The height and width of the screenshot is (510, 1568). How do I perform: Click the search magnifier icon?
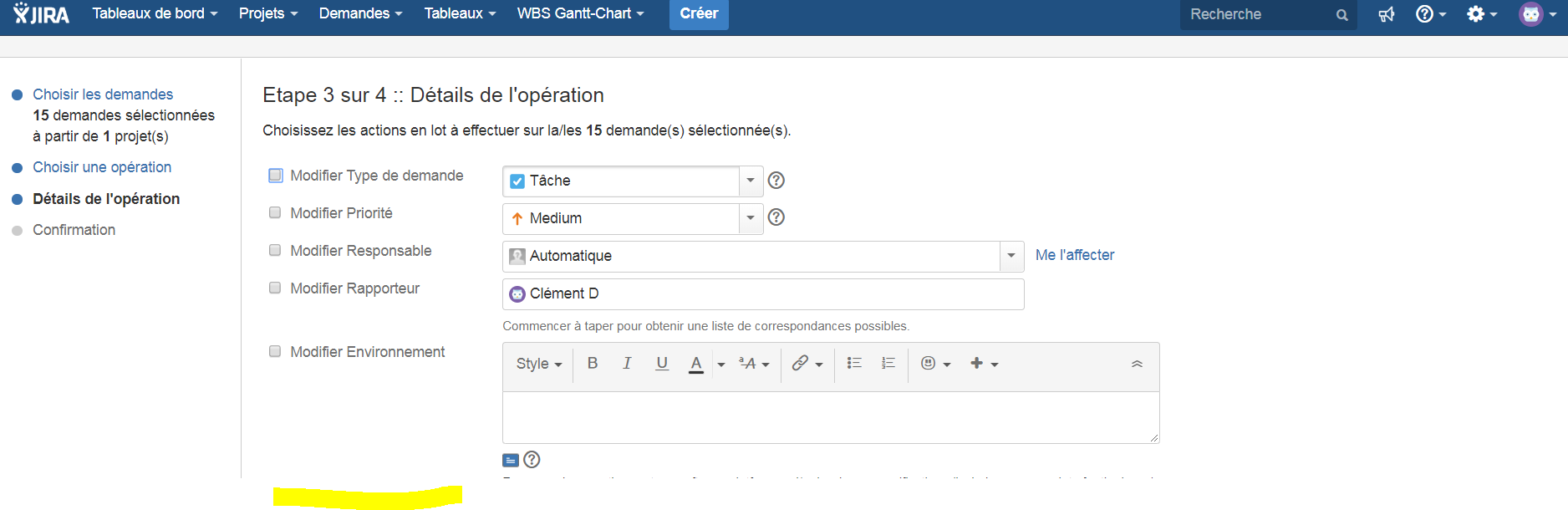click(1341, 15)
